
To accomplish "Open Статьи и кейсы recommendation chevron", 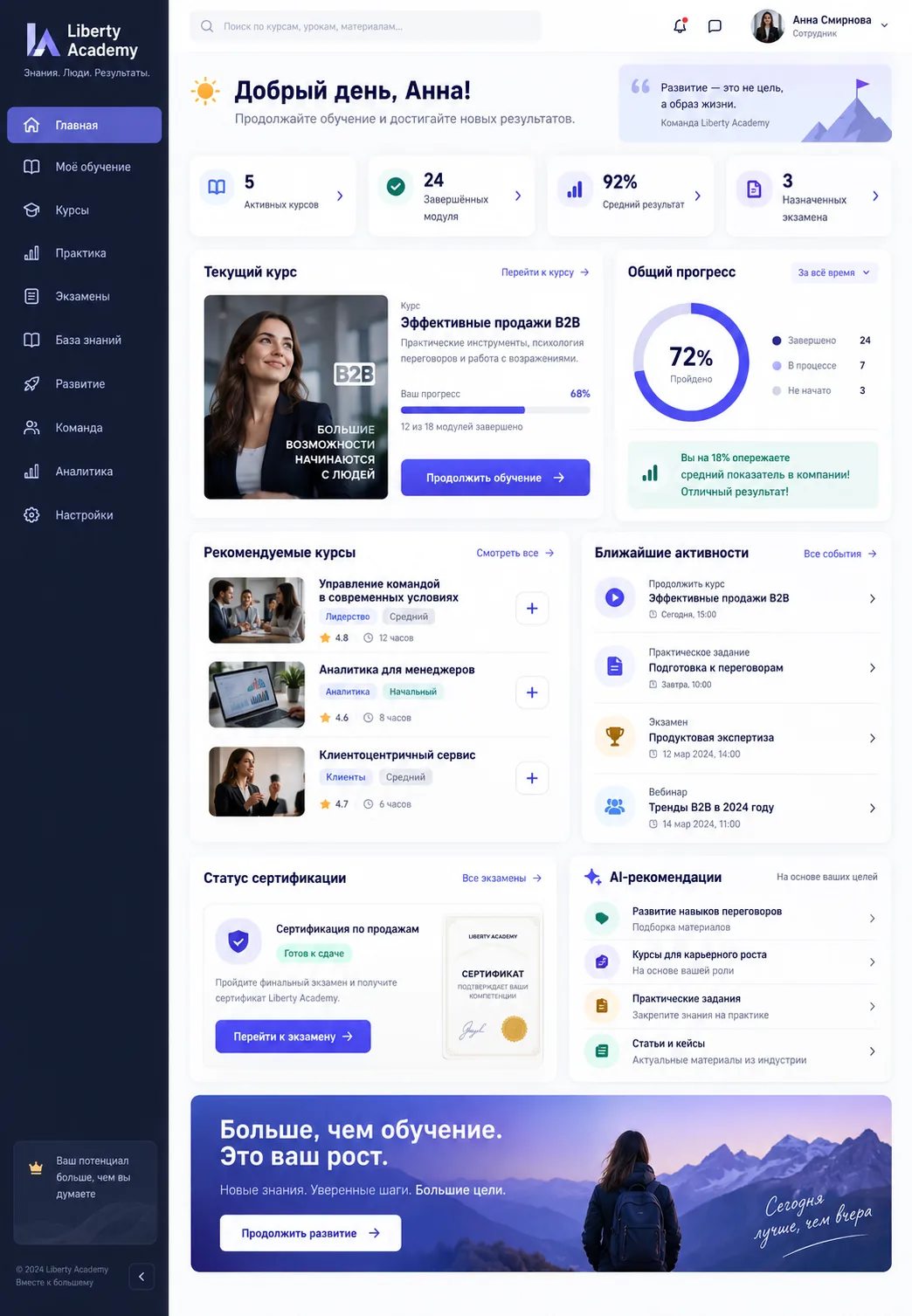I will pos(872,1051).
